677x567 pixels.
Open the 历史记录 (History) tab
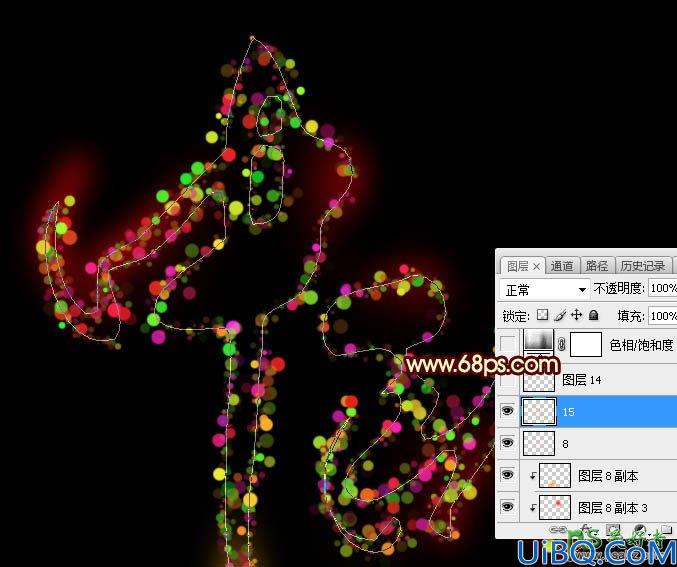point(642,266)
